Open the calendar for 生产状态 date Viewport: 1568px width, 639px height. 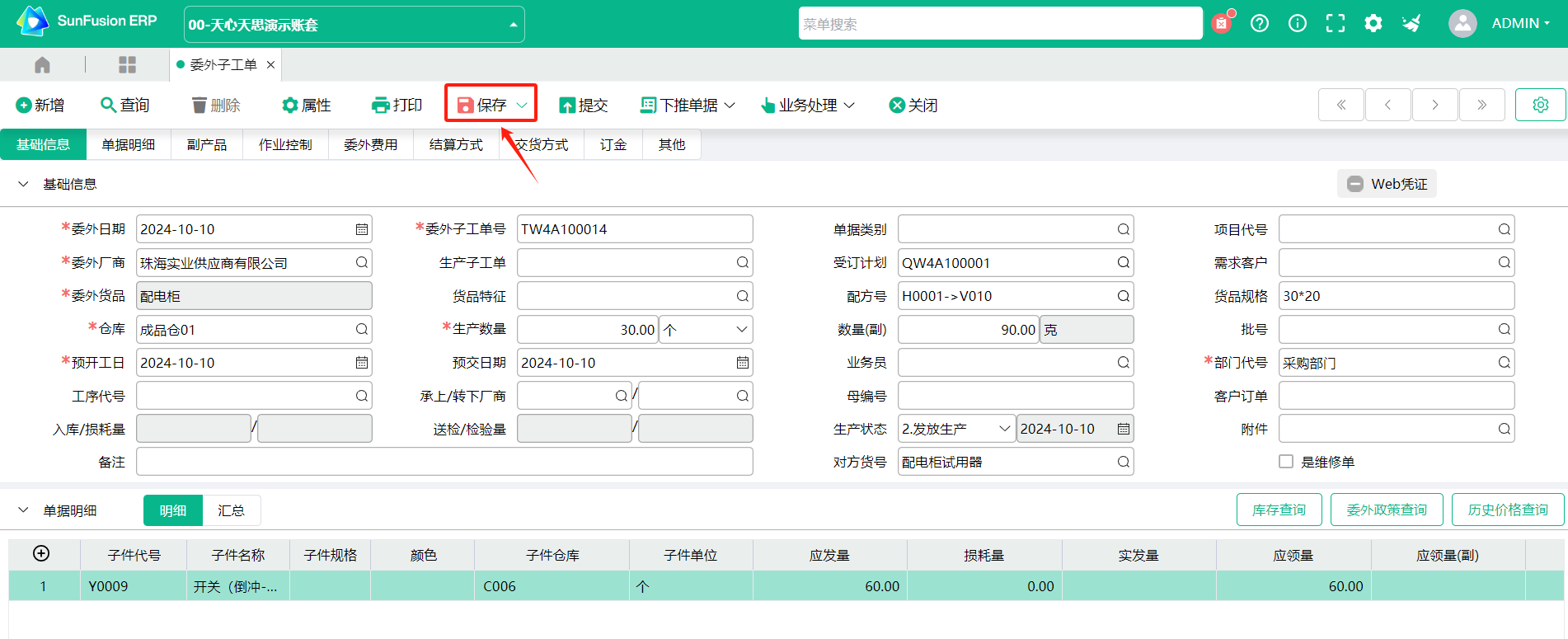point(1123,429)
